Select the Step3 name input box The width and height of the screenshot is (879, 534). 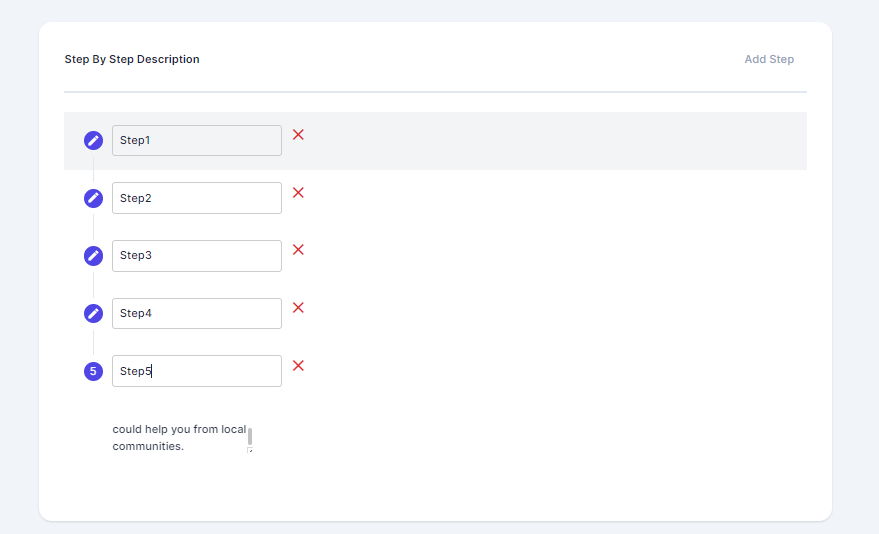tap(197, 256)
